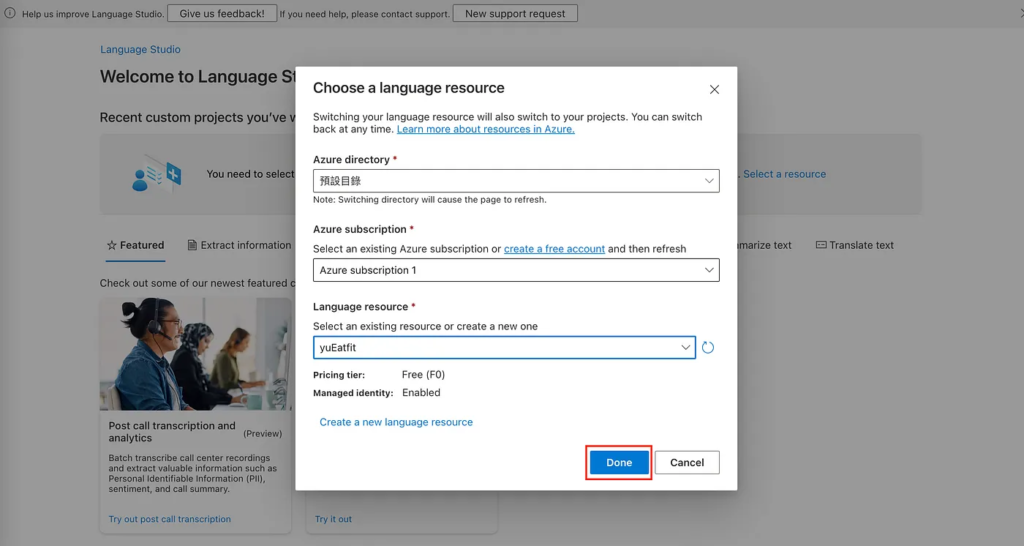Viewport: 1024px width, 546px height.
Task: Click the star icon on Featured tab
Action: [x=112, y=245]
